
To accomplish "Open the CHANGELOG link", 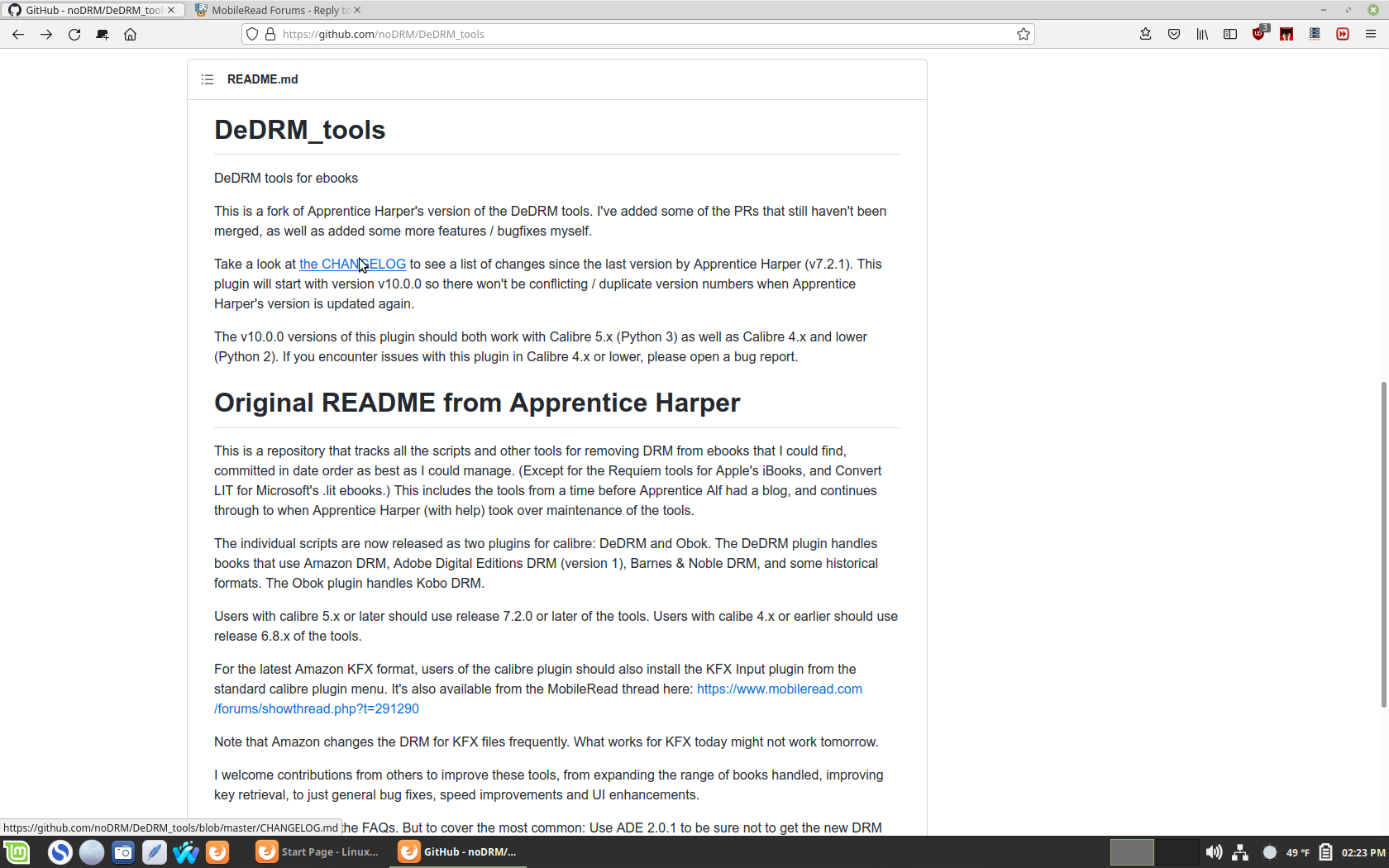I will tap(352, 264).
